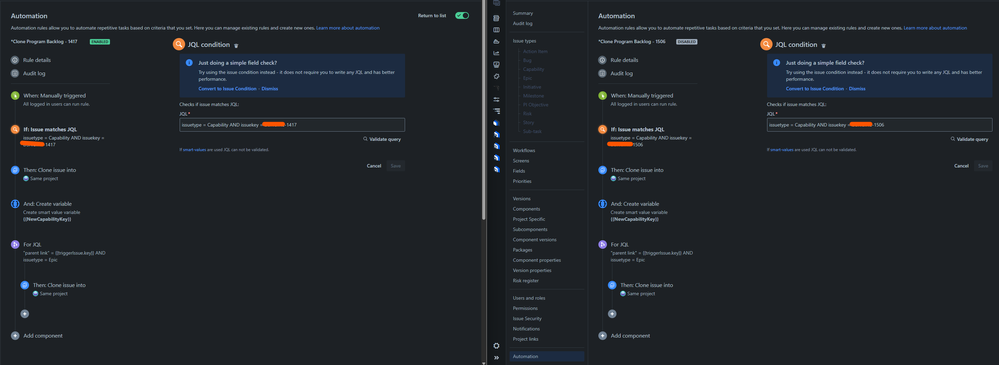
Task: Click the branch plus icon in rule 1506
Action: 612,313
